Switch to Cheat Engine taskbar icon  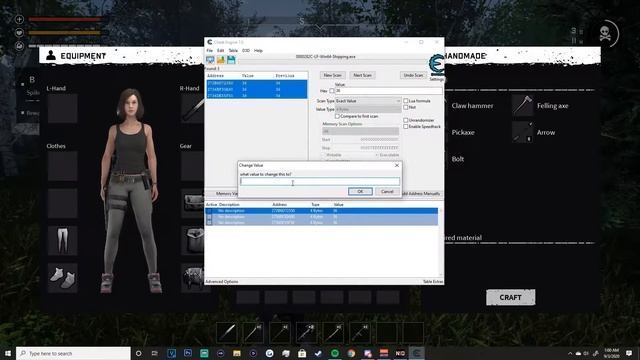(x=417, y=353)
